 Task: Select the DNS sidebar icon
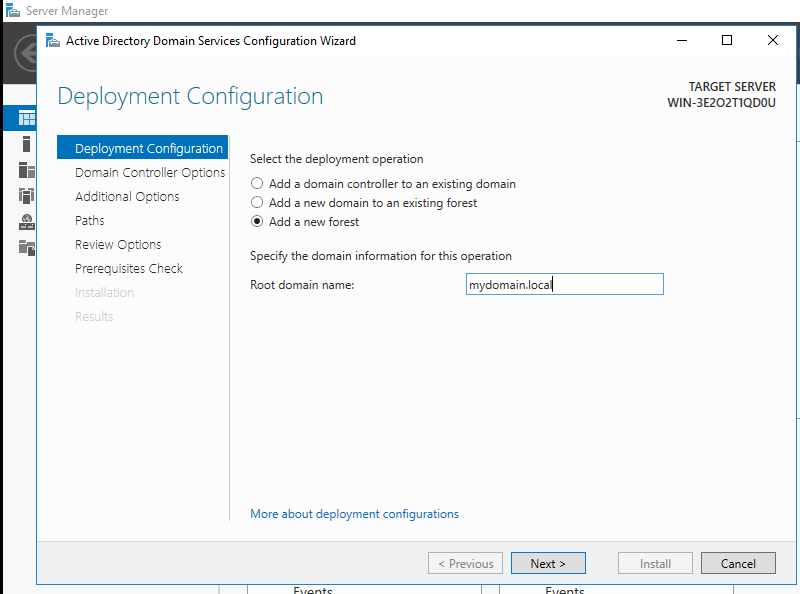point(26,222)
